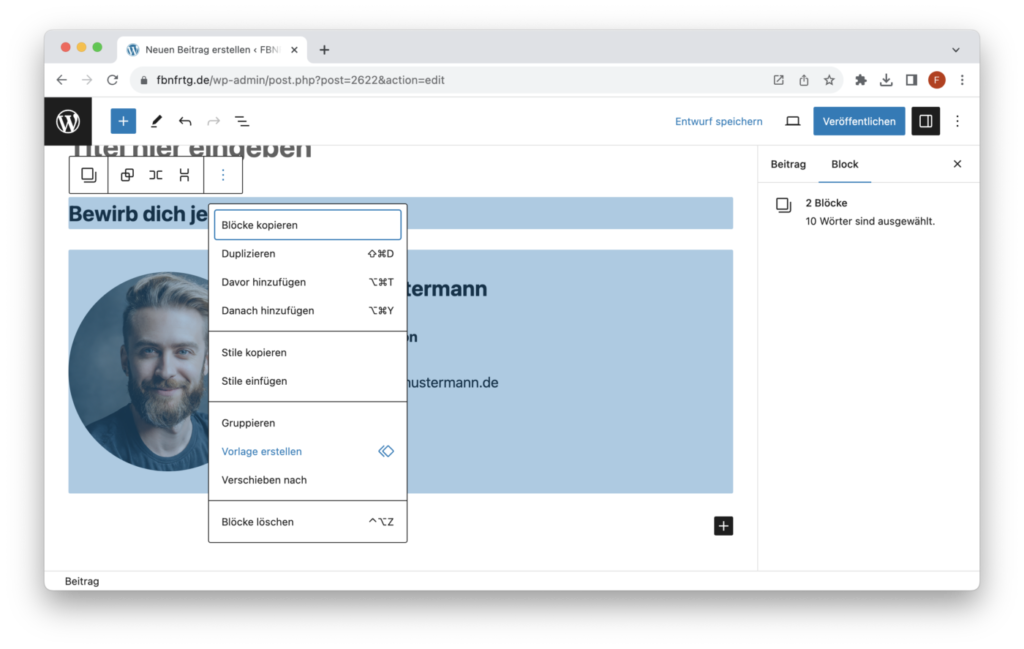The image size is (1024, 649).
Task: Open the WordPress logo dashboard link
Action: 68,121
